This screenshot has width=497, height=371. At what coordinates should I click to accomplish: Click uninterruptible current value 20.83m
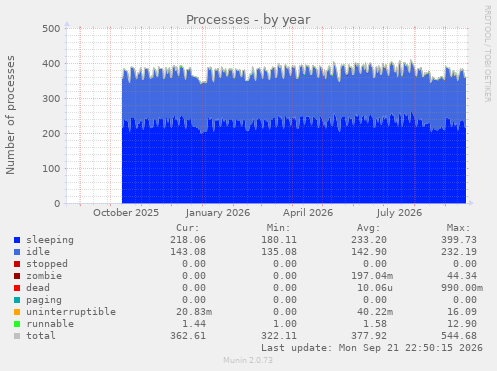coord(194,312)
